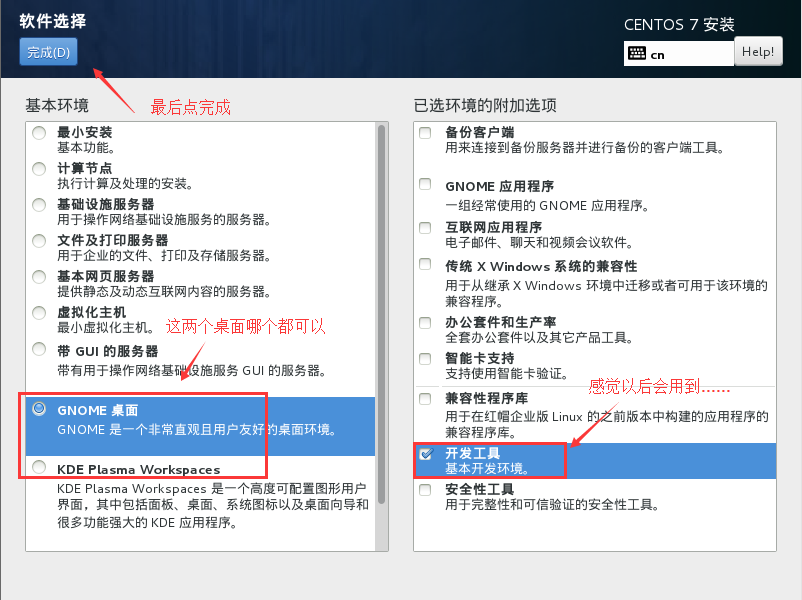Viewport: 802px width, 600px height.
Task: Choose the 虚拟化主机 radio option
Action: (39, 313)
